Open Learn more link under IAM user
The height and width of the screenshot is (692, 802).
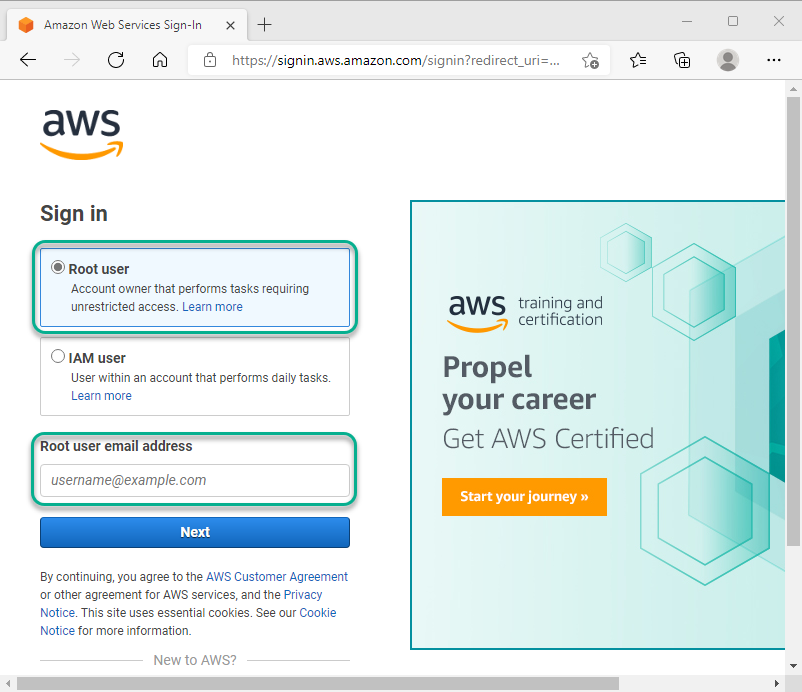101,396
